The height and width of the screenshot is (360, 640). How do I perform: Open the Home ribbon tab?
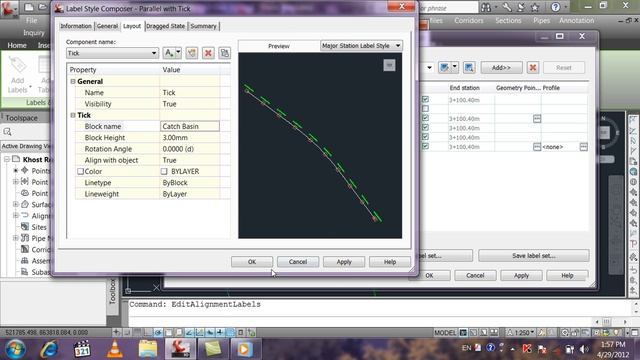[17, 45]
